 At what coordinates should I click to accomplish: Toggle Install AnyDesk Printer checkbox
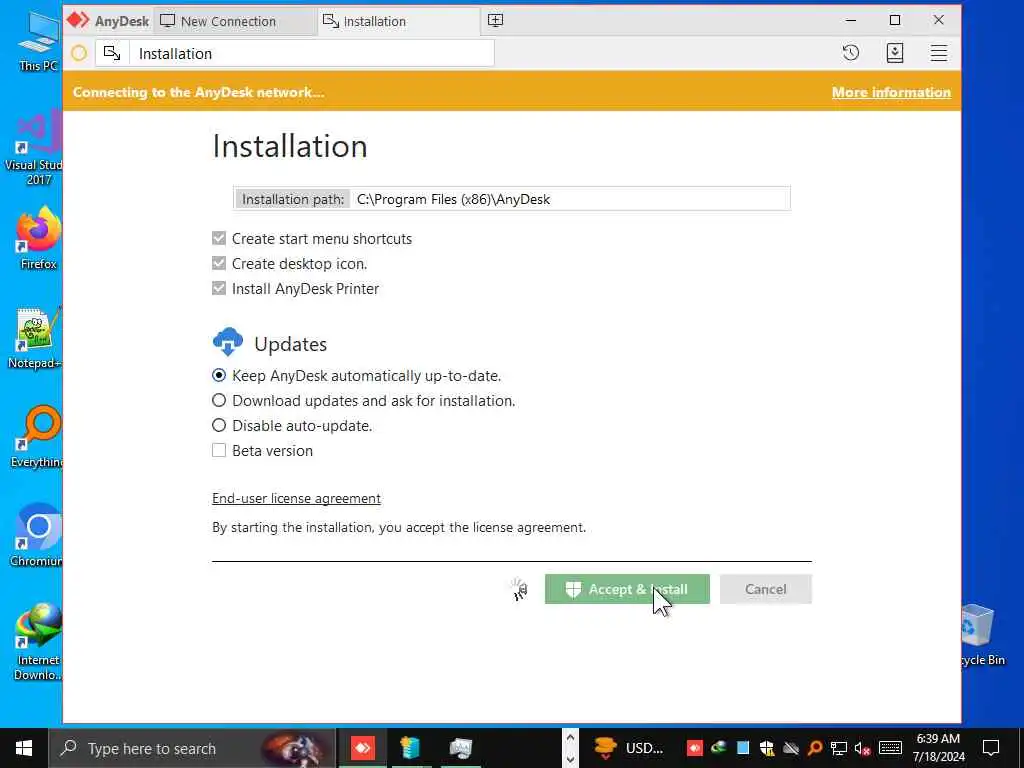(219, 288)
